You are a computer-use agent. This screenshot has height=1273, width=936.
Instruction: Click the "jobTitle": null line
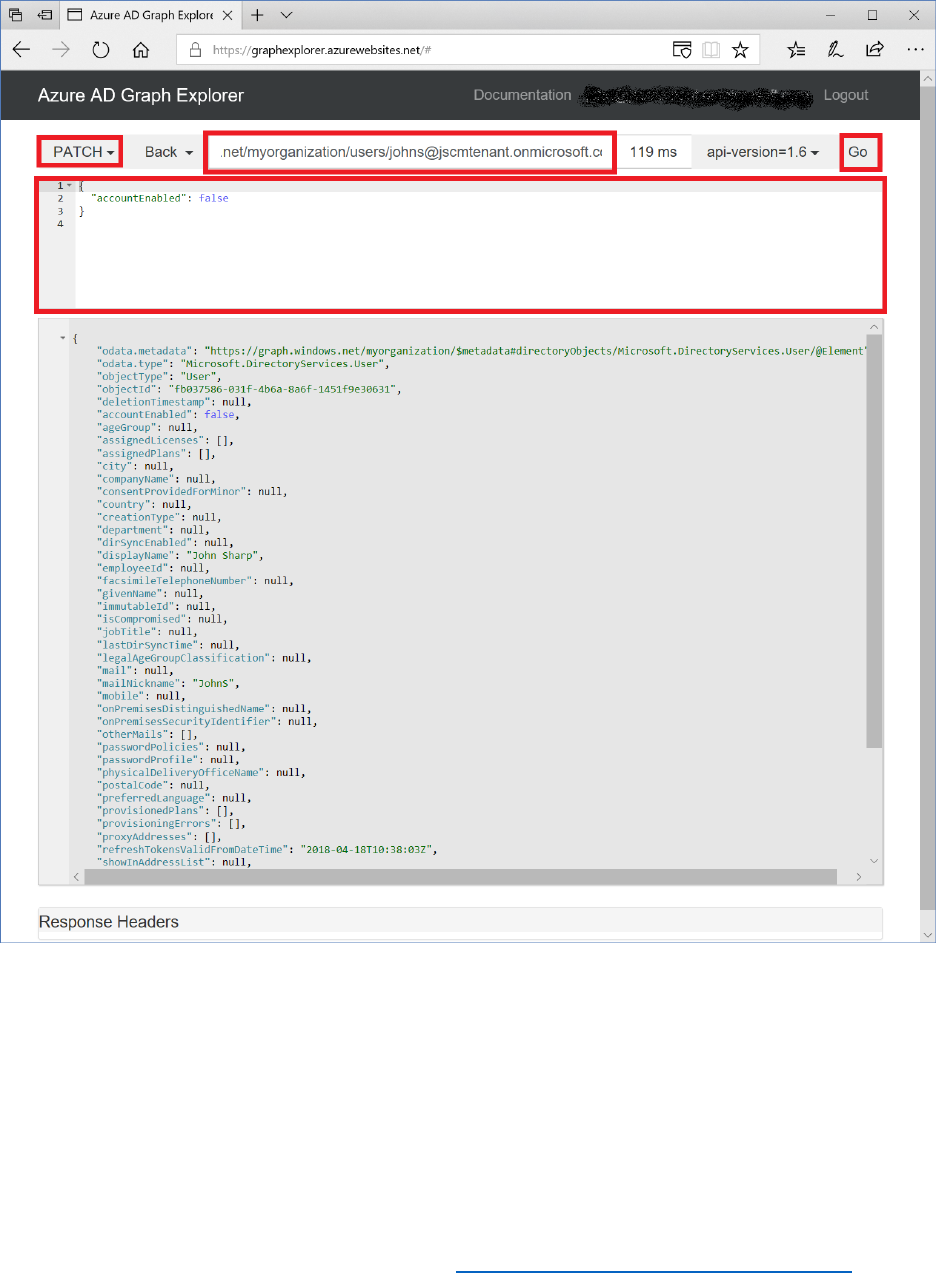click(x=146, y=632)
